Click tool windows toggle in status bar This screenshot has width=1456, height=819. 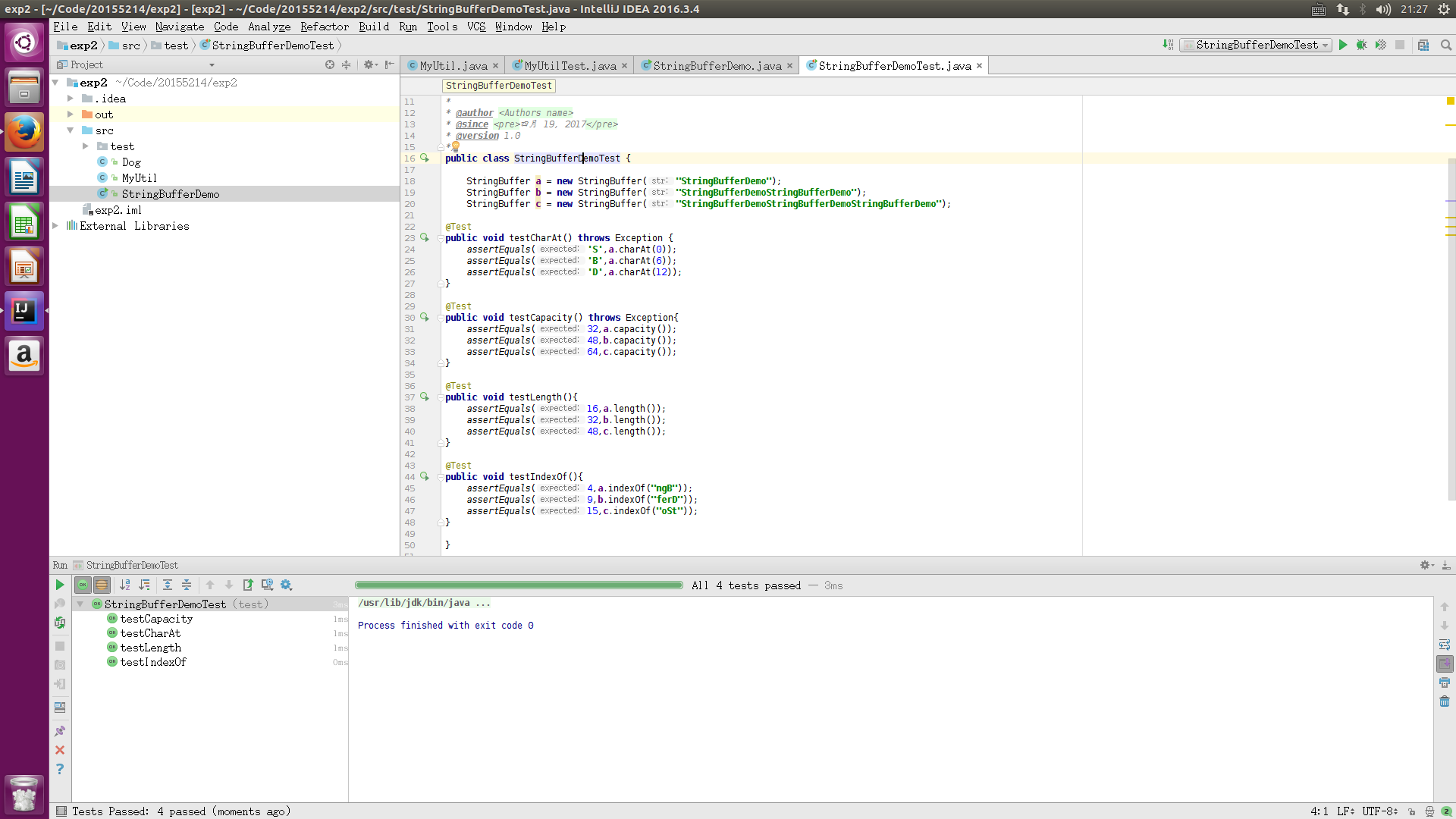pyautogui.click(x=61, y=811)
